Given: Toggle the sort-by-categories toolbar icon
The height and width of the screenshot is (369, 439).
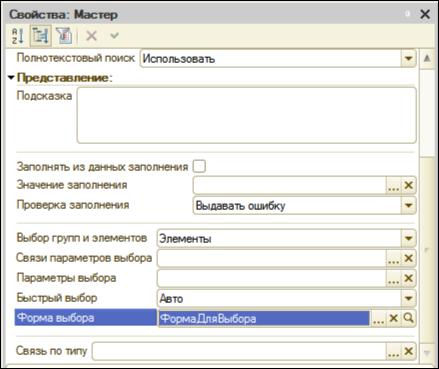Looking at the screenshot, I should pyautogui.click(x=41, y=36).
